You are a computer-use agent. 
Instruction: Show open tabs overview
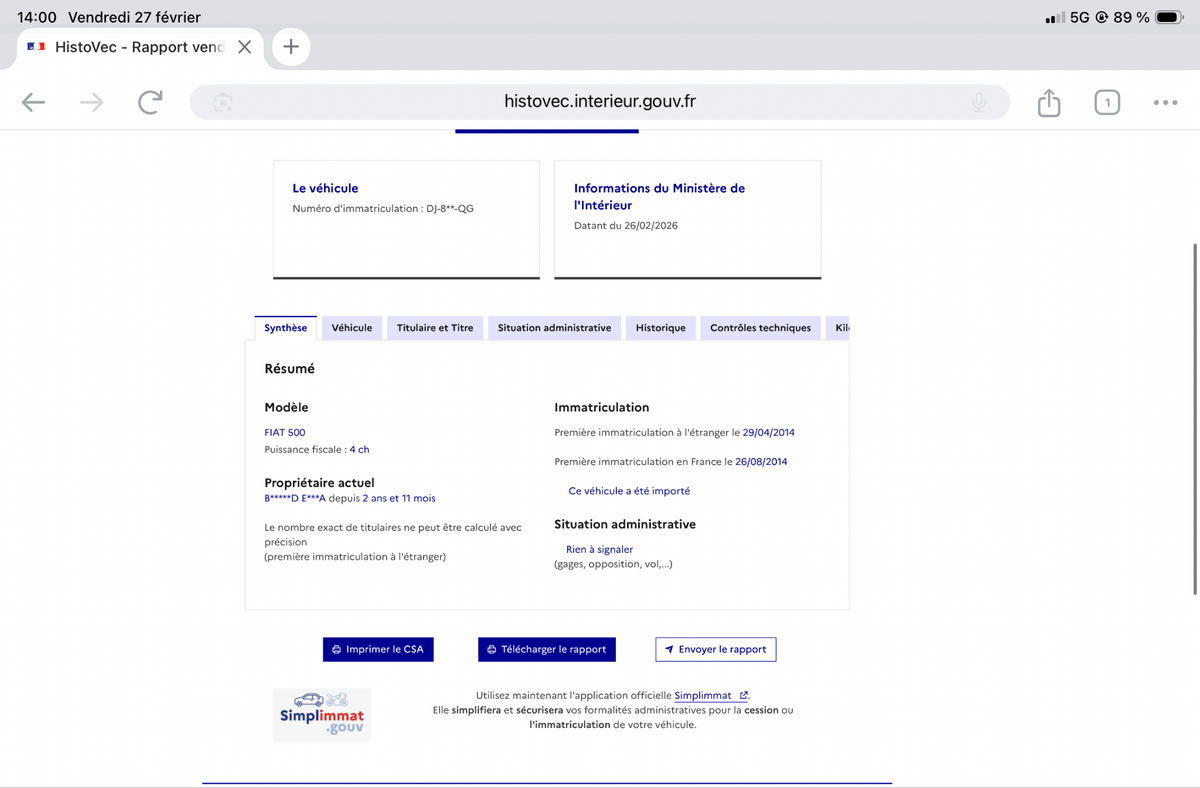tap(1107, 102)
